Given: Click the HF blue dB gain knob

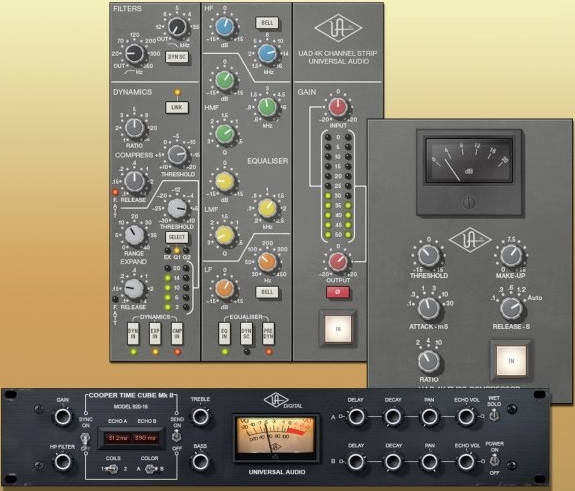Looking at the screenshot, I should pyautogui.click(x=224, y=27).
